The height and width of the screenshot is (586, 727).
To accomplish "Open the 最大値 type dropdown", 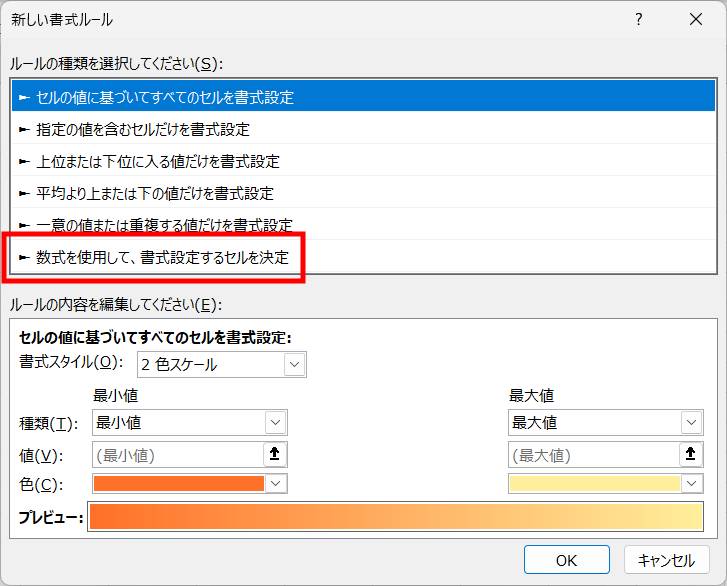I will (x=606, y=422).
